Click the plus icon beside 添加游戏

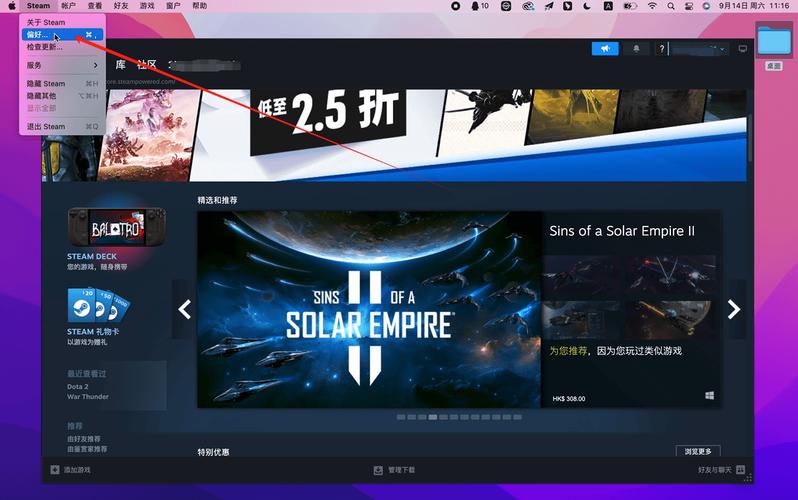pos(54,469)
